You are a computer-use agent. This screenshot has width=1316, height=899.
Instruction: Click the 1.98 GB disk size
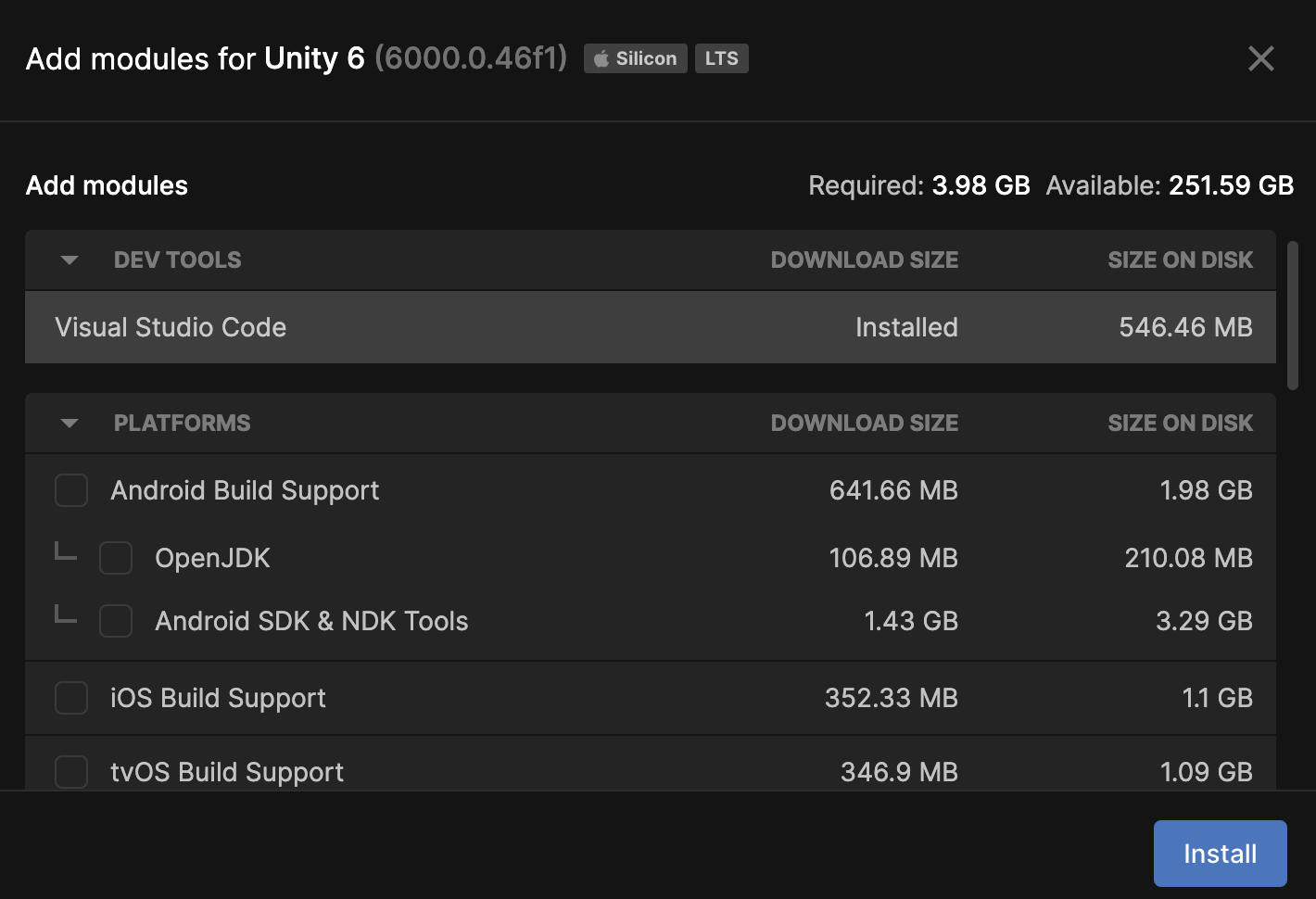tap(1206, 490)
